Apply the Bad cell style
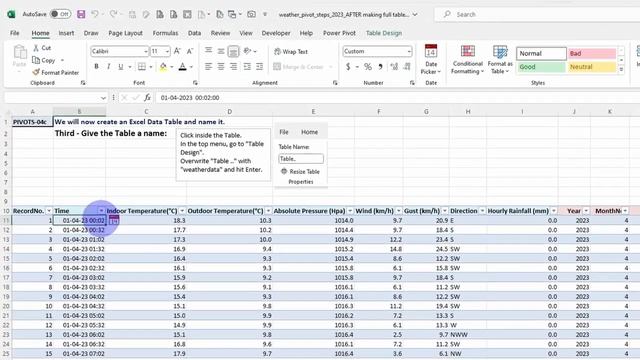 (x=592, y=53)
